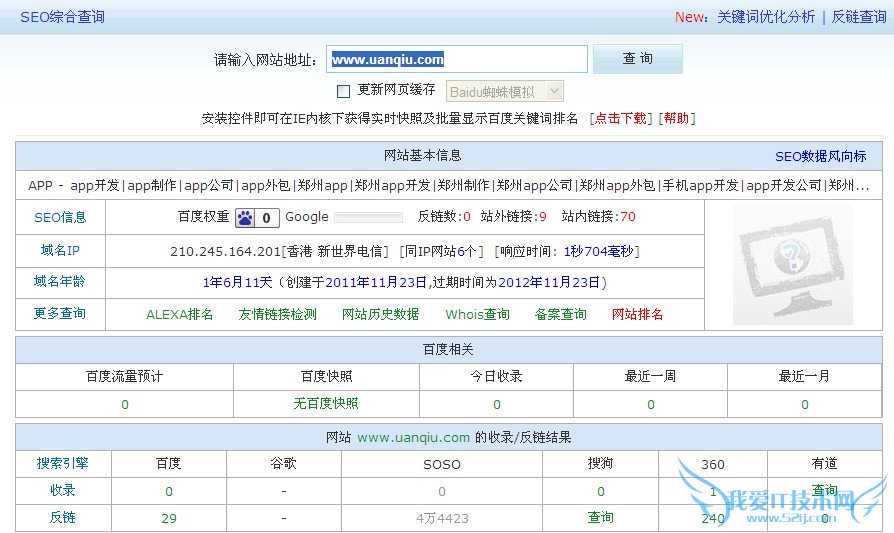Open SEO数据风向标 link
This screenshot has height=533, width=894.
[820, 156]
